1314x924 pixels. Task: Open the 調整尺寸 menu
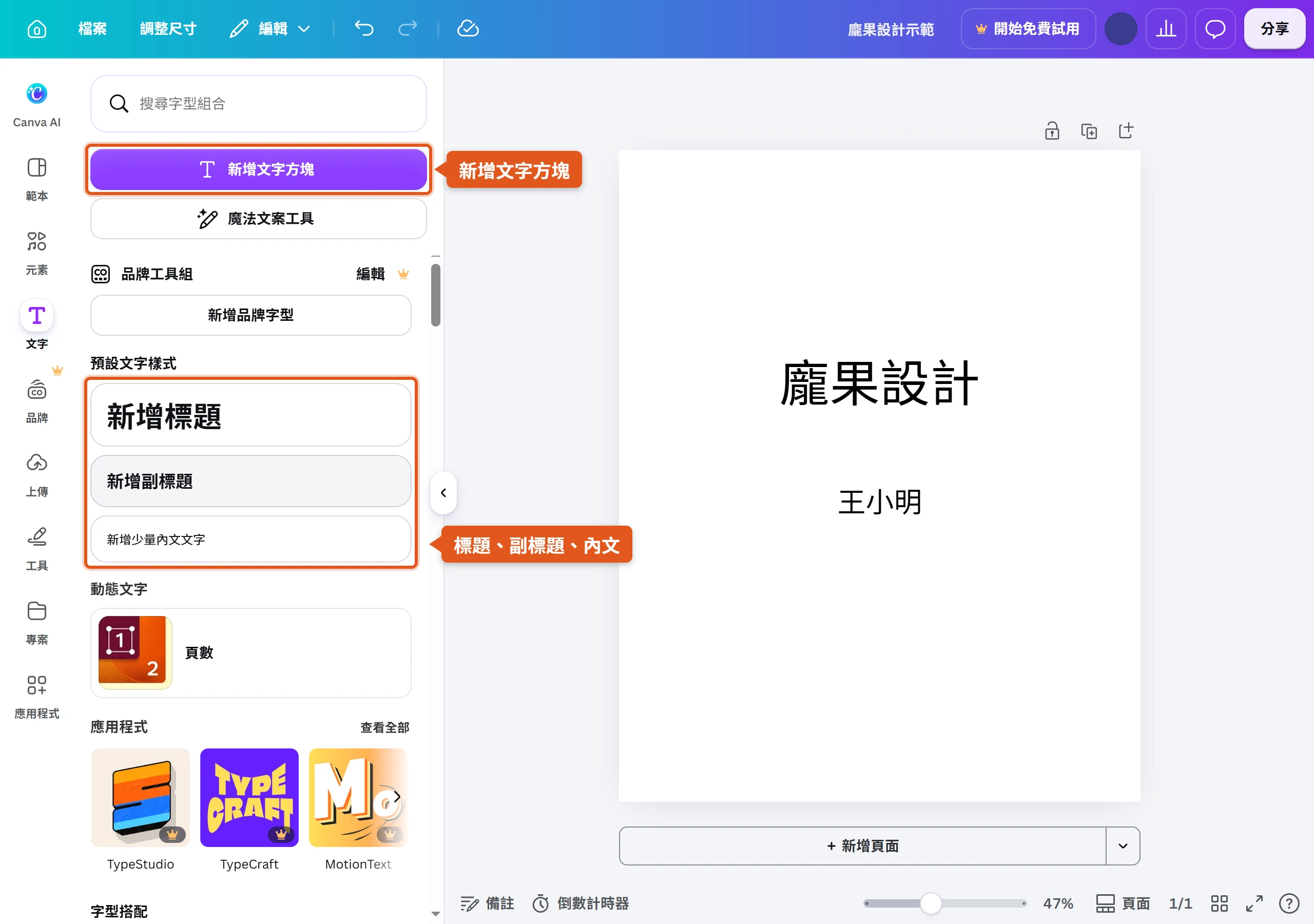click(x=168, y=29)
